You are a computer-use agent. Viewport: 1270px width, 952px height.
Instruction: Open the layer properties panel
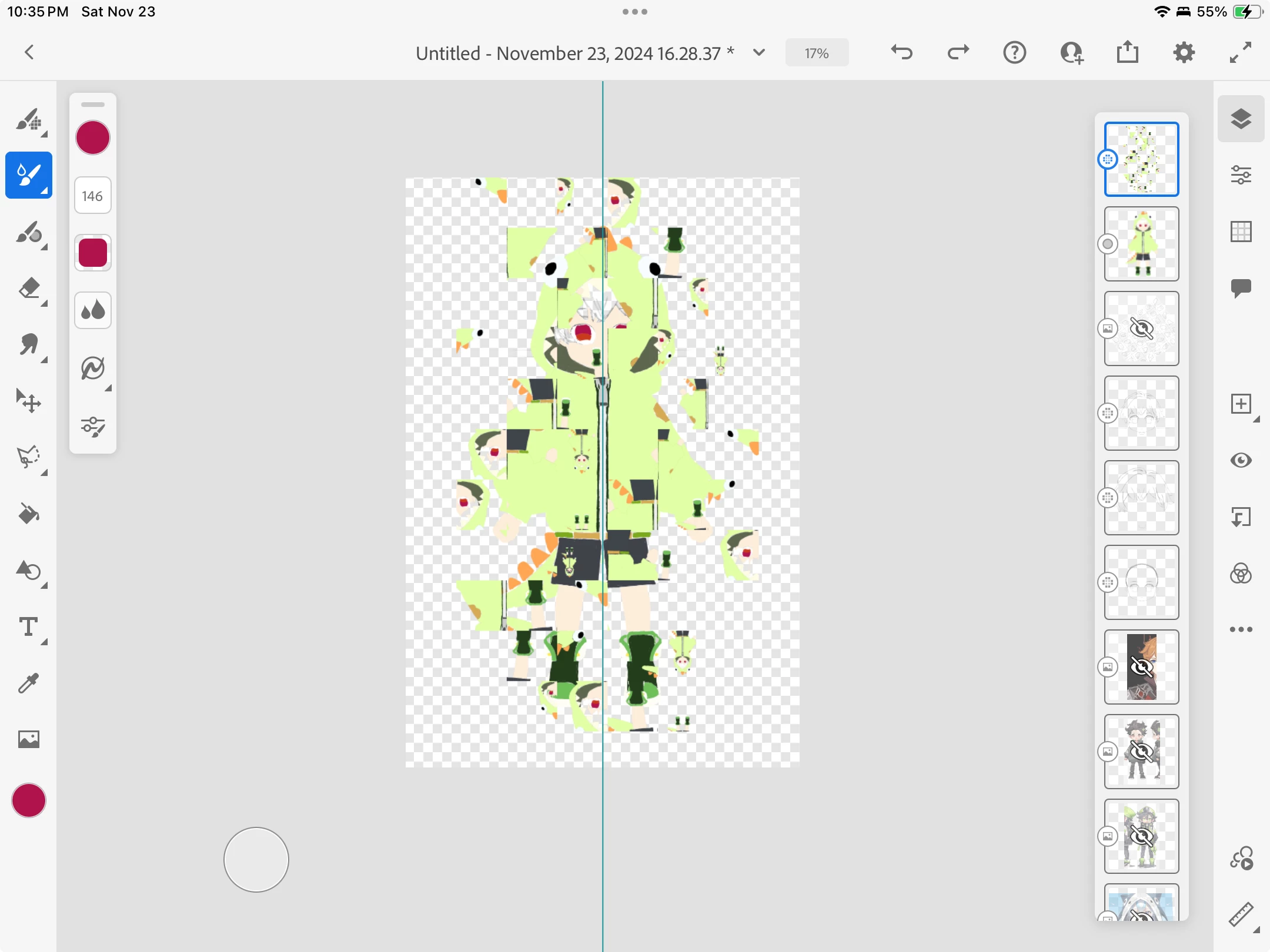click(1241, 175)
